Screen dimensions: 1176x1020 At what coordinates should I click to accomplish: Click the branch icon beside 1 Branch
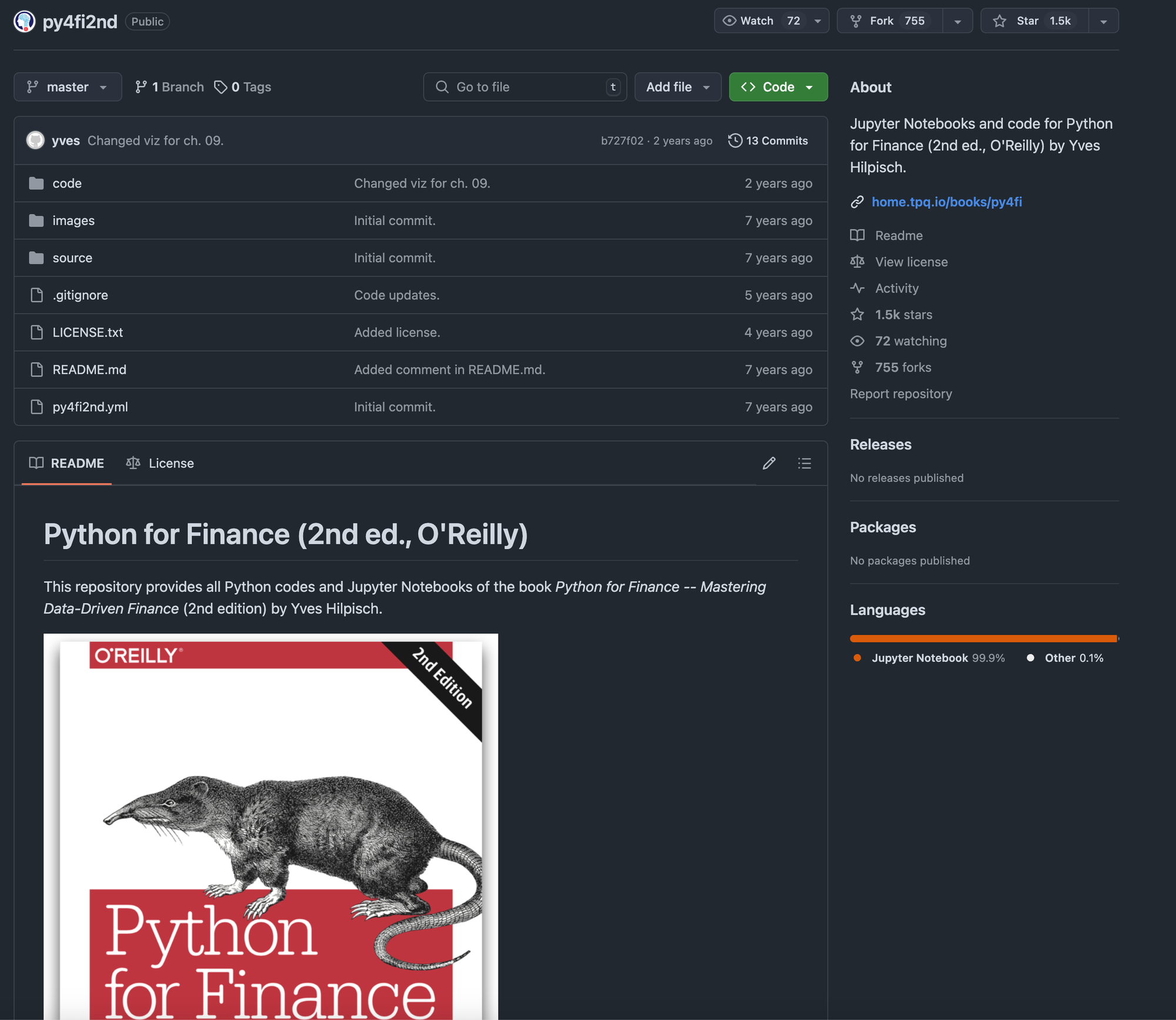[x=141, y=87]
